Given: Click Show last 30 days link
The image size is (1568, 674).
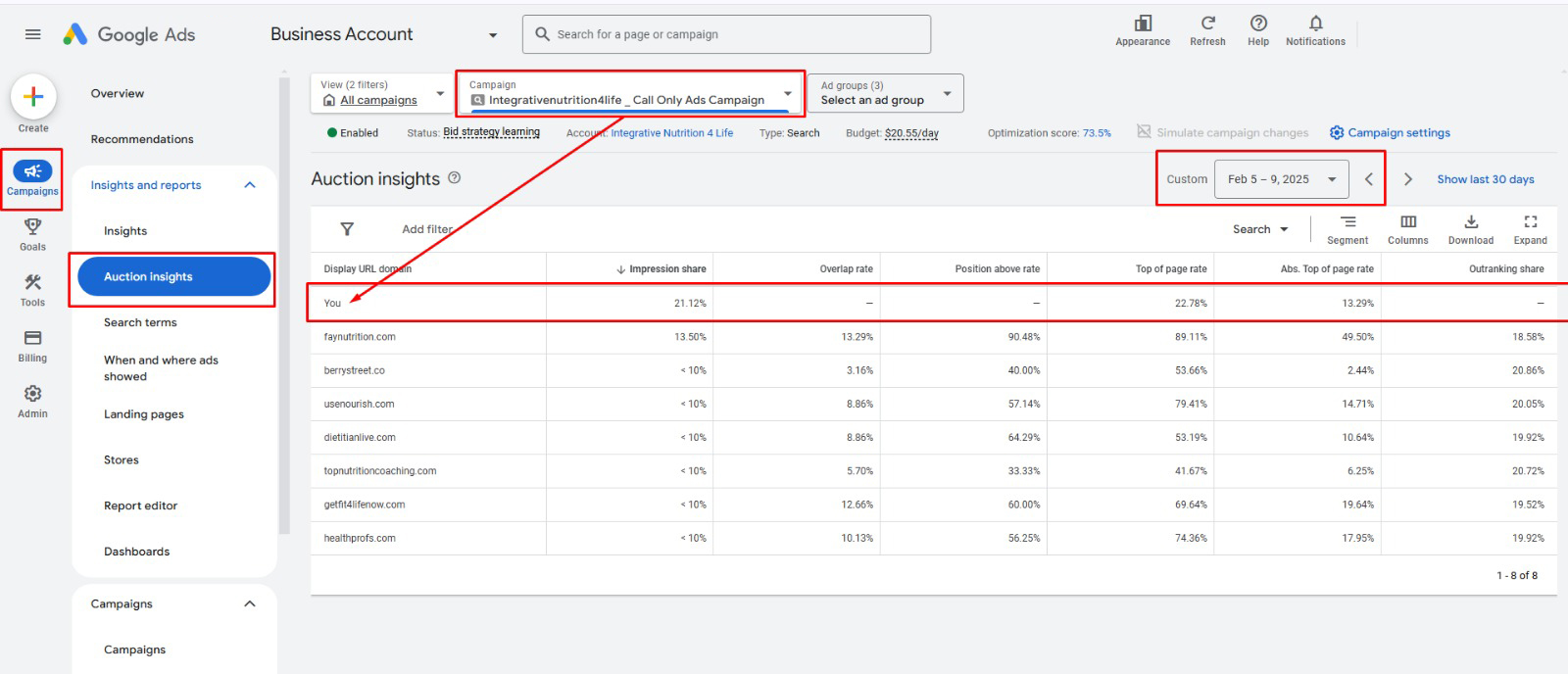Looking at the screenshot, I should tap(1486, 179).
